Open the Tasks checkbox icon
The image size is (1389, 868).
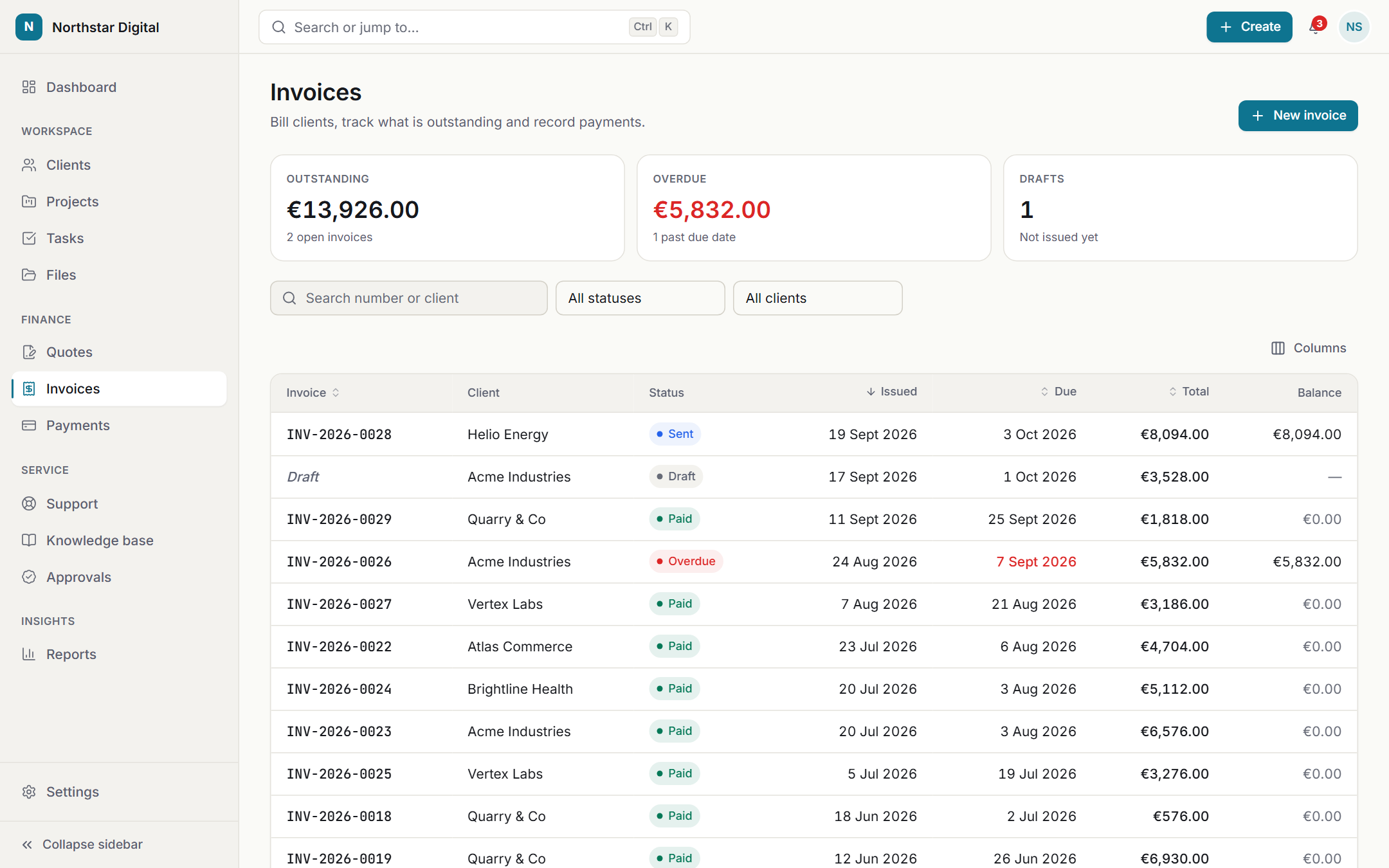[29, 238]
